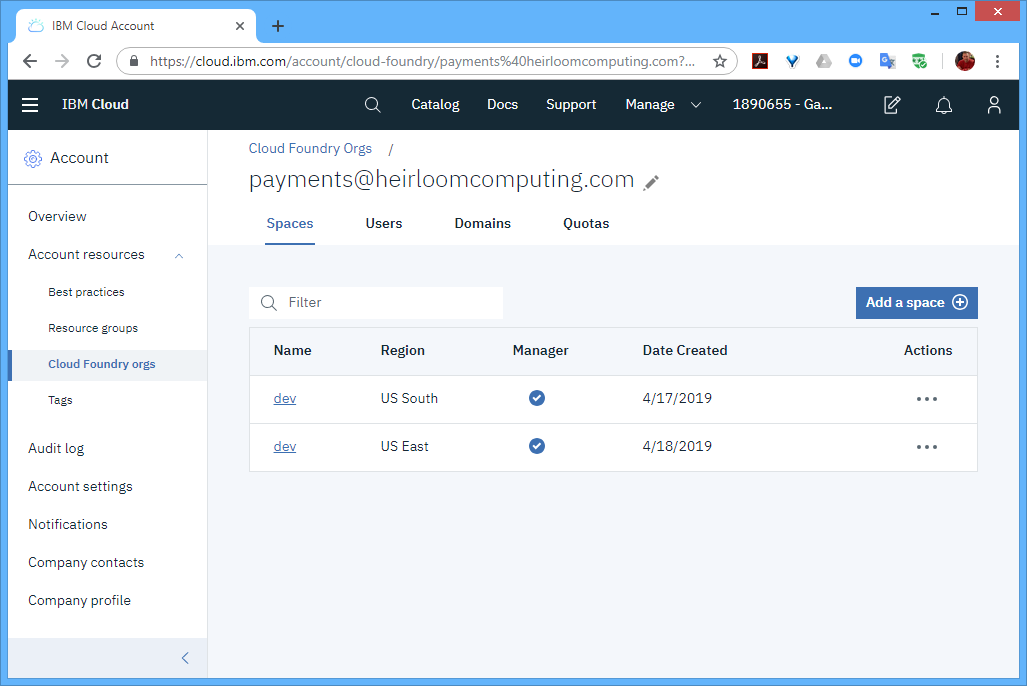Open the Audit log page

tap(56, 449)
